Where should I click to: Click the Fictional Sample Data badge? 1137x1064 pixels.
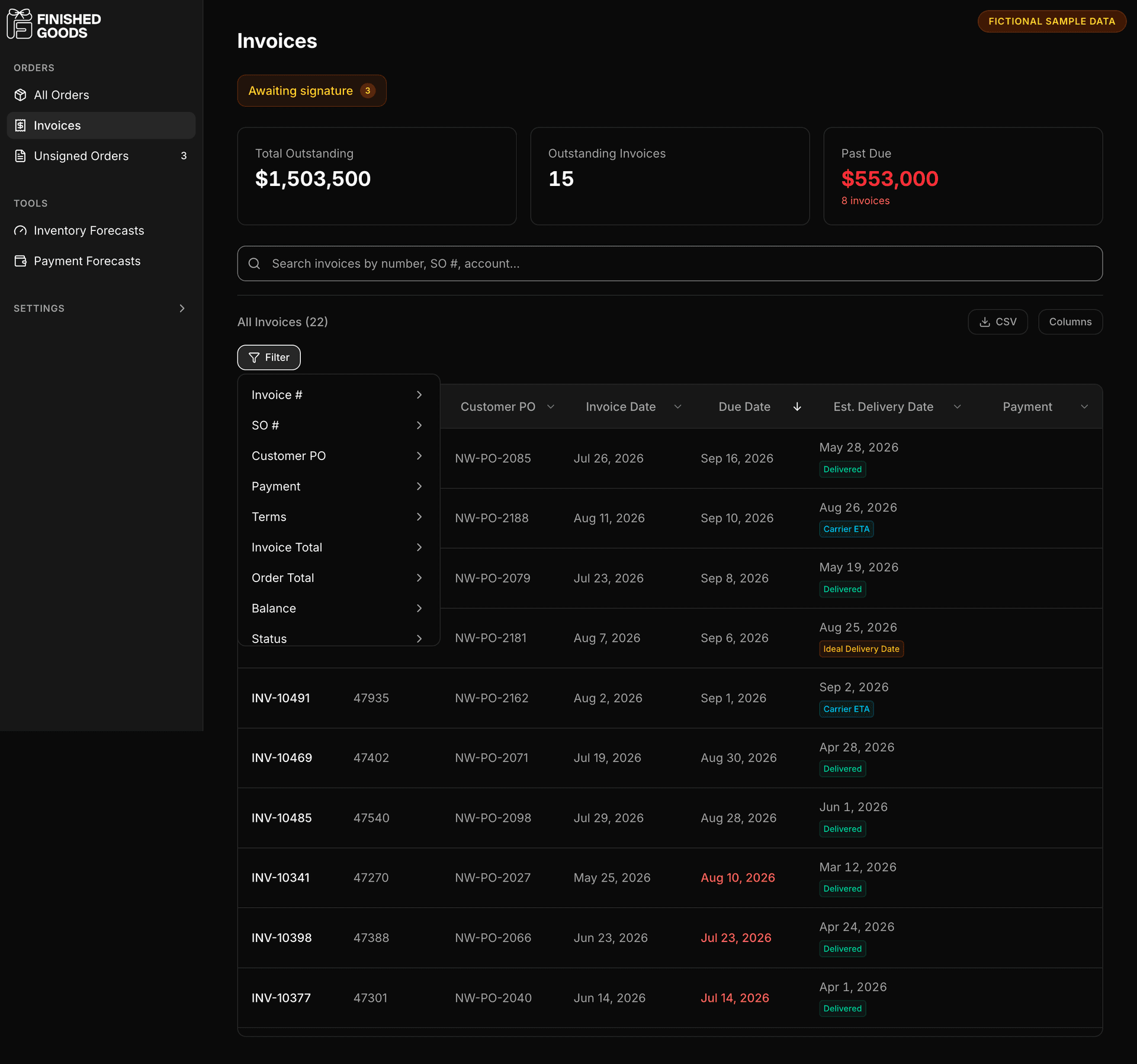(1052, 21)
